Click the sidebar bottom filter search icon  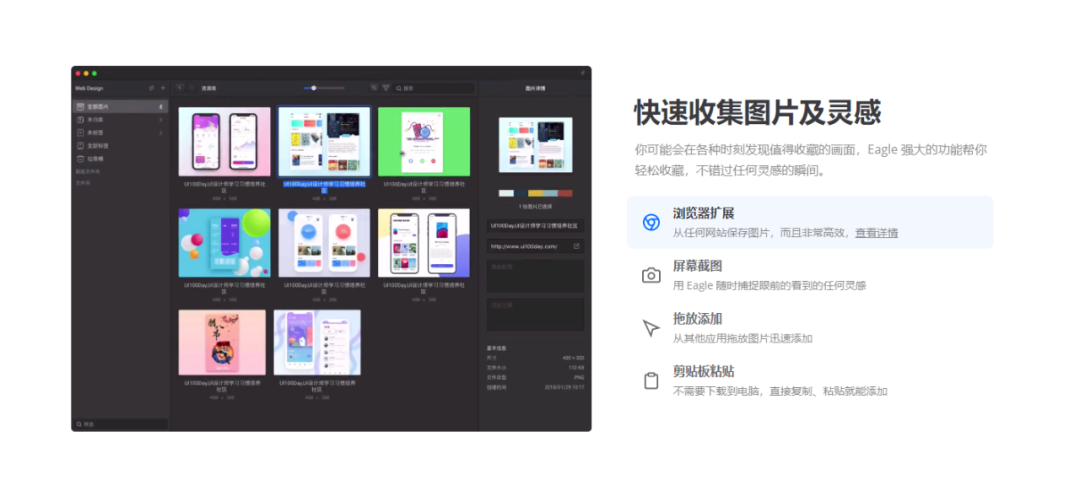click(x=79, y=424)
